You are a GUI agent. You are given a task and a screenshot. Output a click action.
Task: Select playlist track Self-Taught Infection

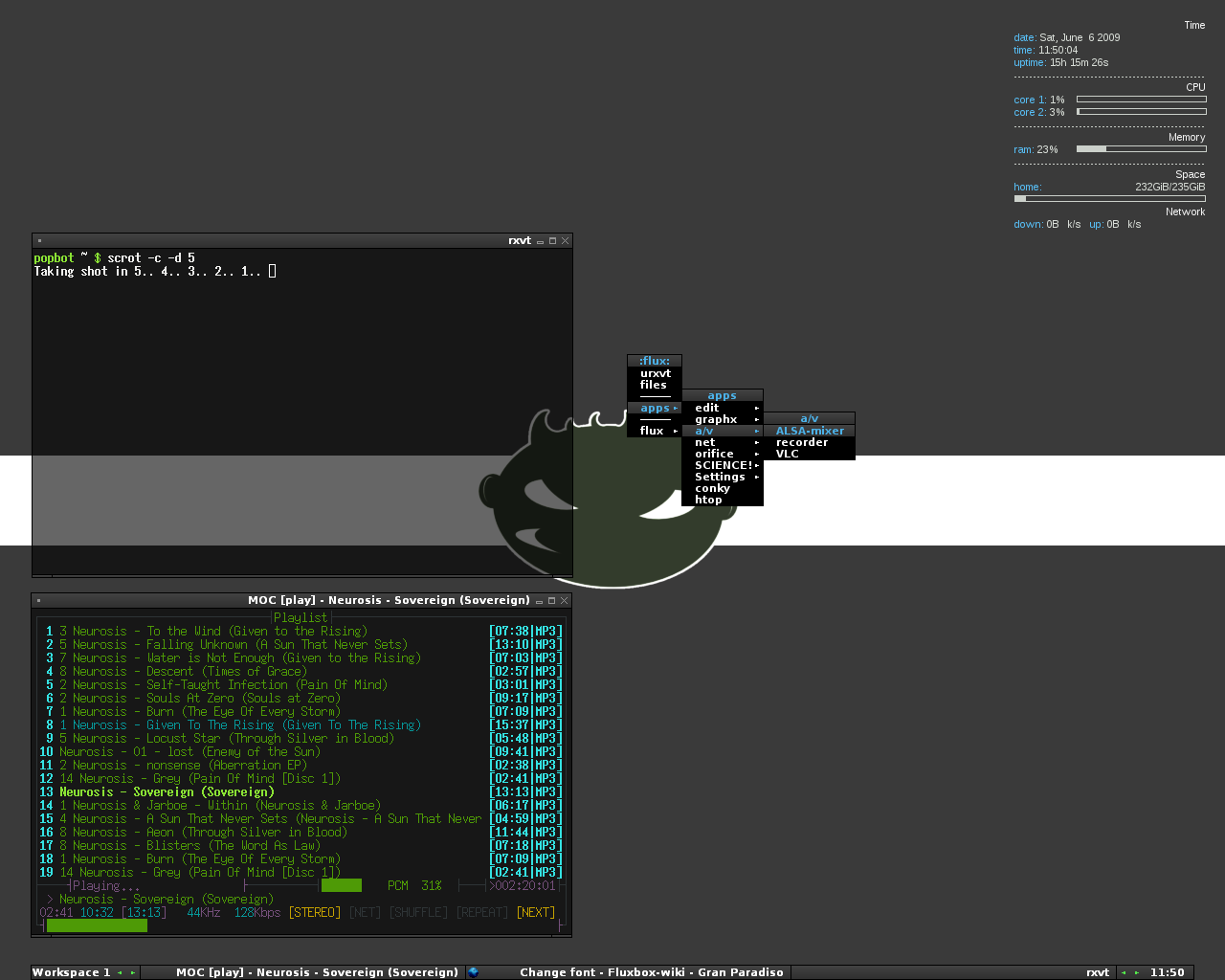pyautogui.click(x=301, y=684)
